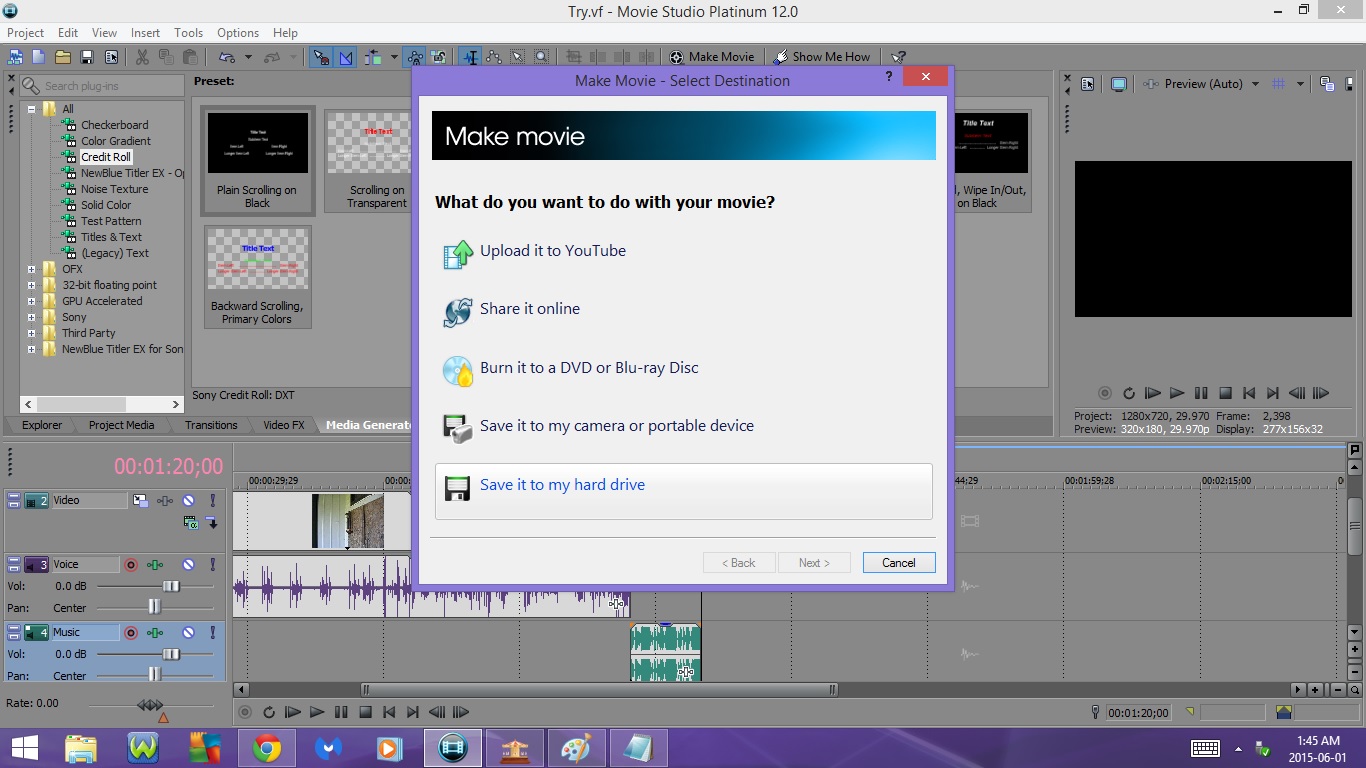This screenshot has height=768, width=1366.
Task: Select the Envelope Edit tool
Action: [x=493, y=57]
